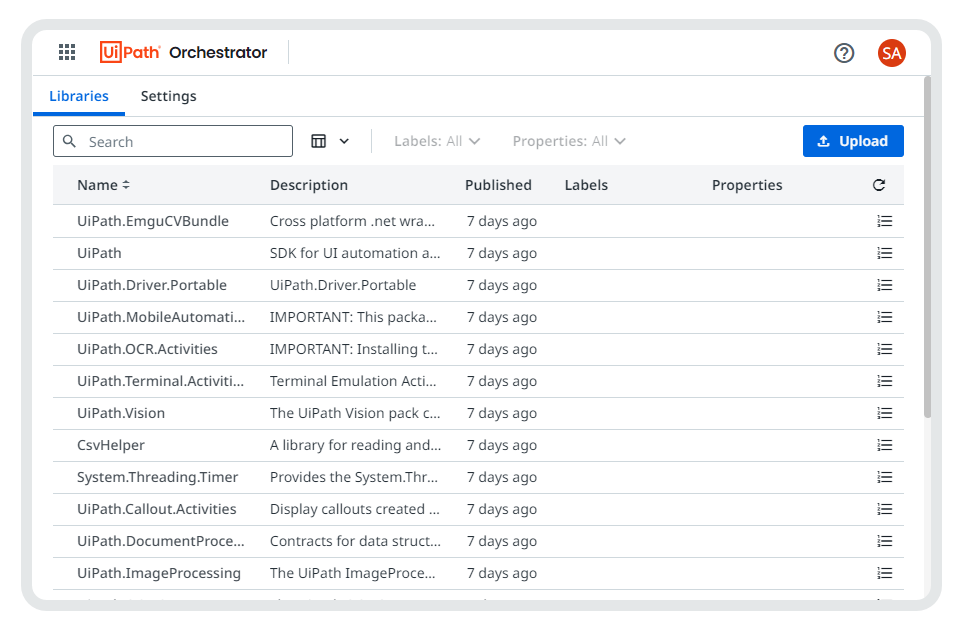Open the Help question mark icon
Viewport: 965px width, 630px height.
click(843, 53)
